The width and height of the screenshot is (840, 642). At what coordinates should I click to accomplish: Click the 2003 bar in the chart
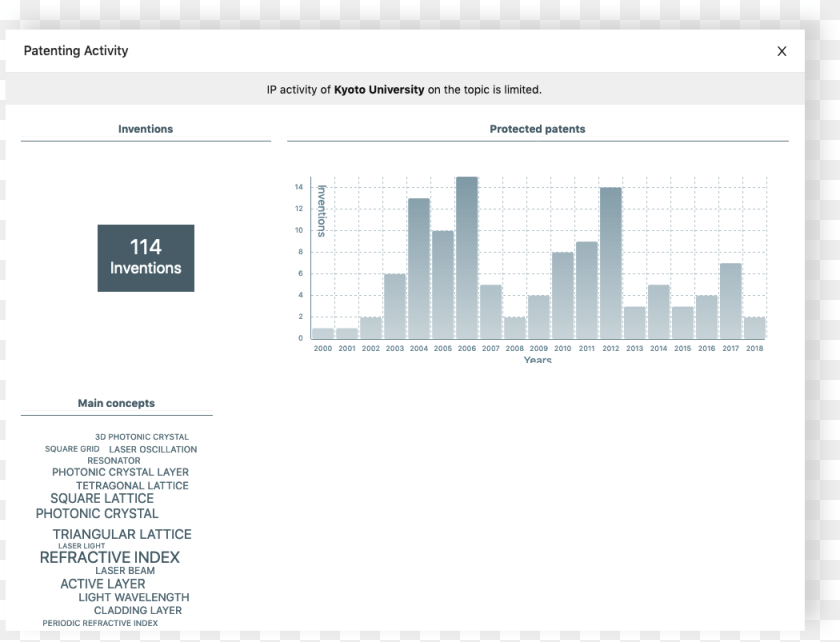[x=395, y=306]
